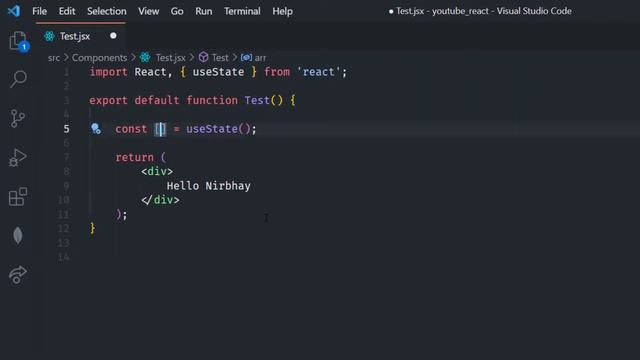Open the Selection menu
Screen dimensions: 640x360
coord(107,11)
